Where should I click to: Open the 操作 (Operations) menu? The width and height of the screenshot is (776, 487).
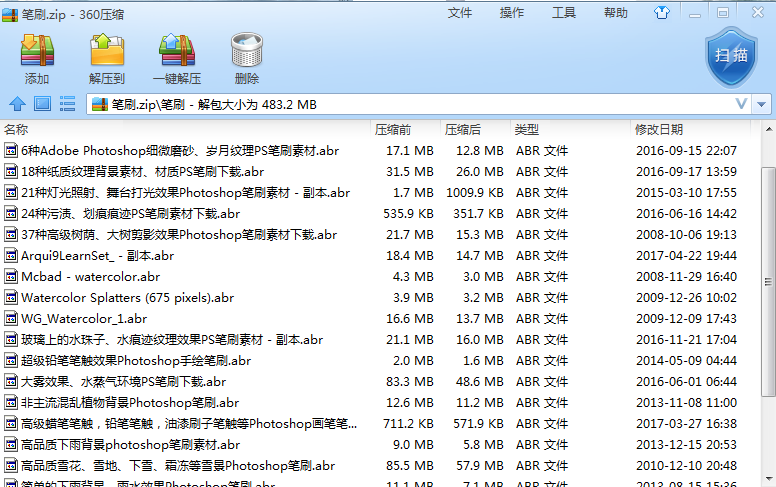[512, 13]
